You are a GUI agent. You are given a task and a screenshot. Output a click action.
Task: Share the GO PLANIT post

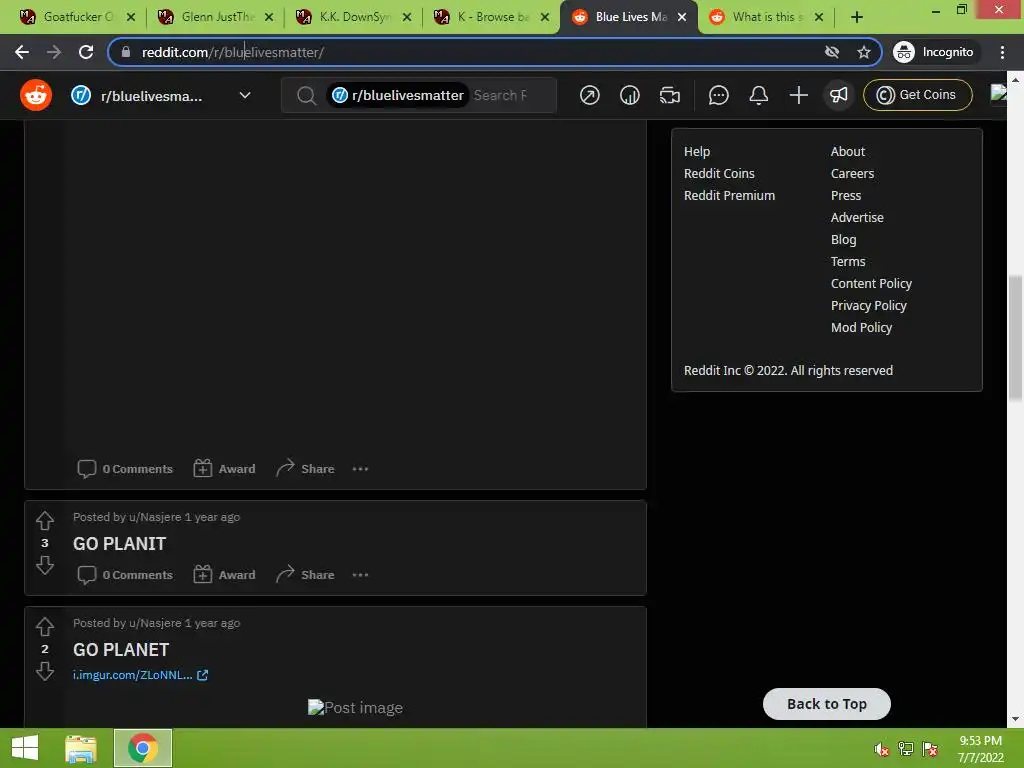tap(305, 575)
